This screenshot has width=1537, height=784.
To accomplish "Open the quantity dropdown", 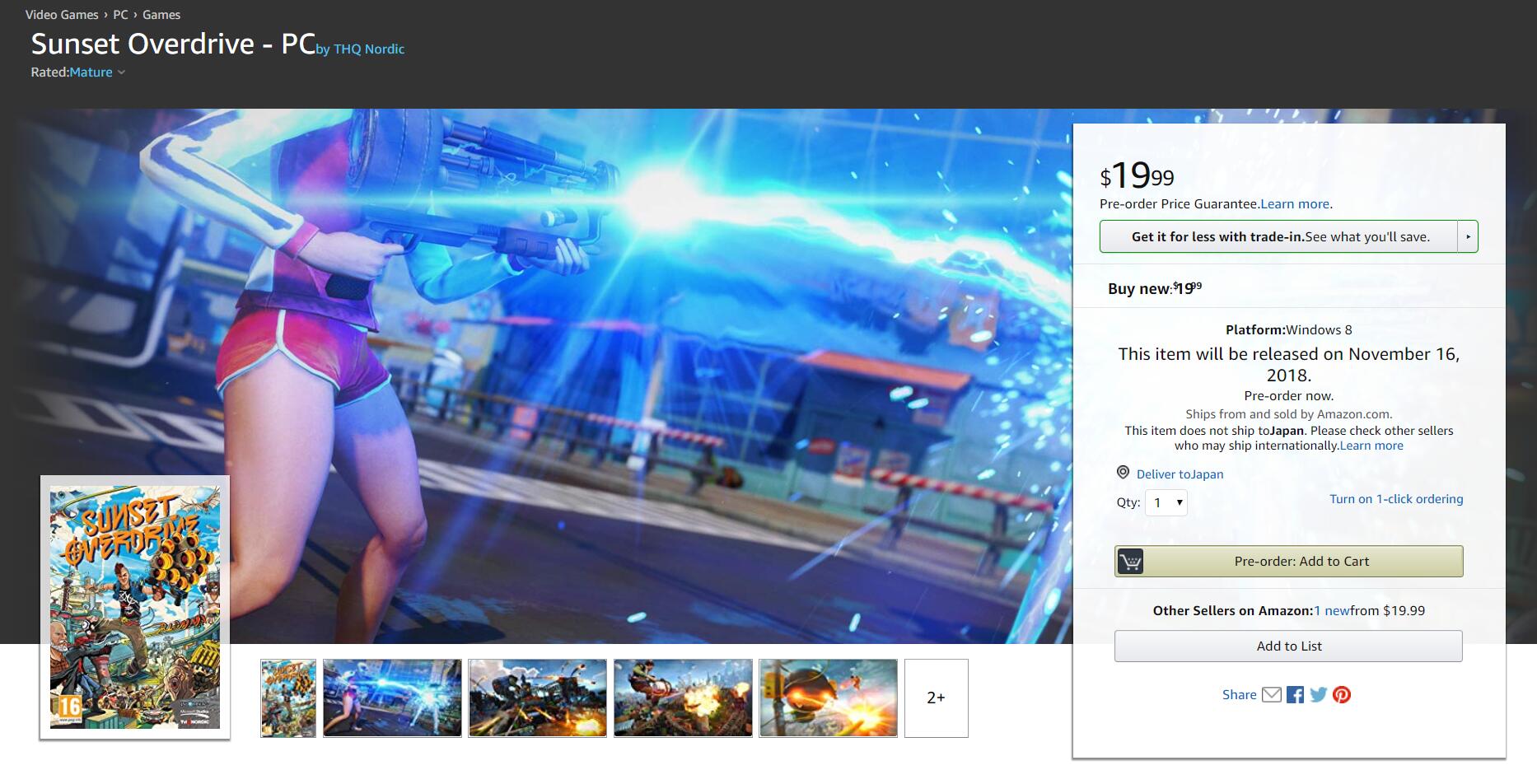I will [1166, 502].
